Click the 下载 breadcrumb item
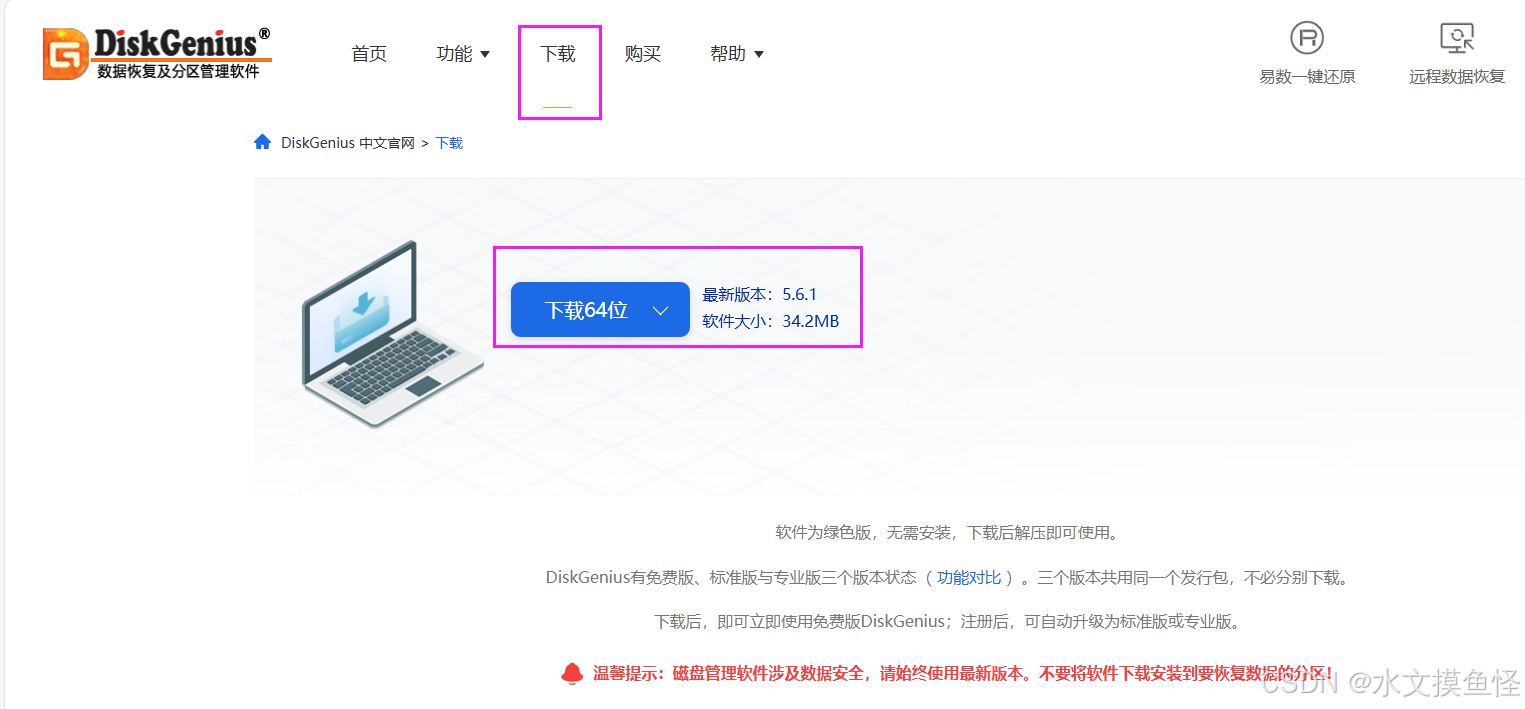This screenshot has height=709, width=1525. (x=449, y=143)
